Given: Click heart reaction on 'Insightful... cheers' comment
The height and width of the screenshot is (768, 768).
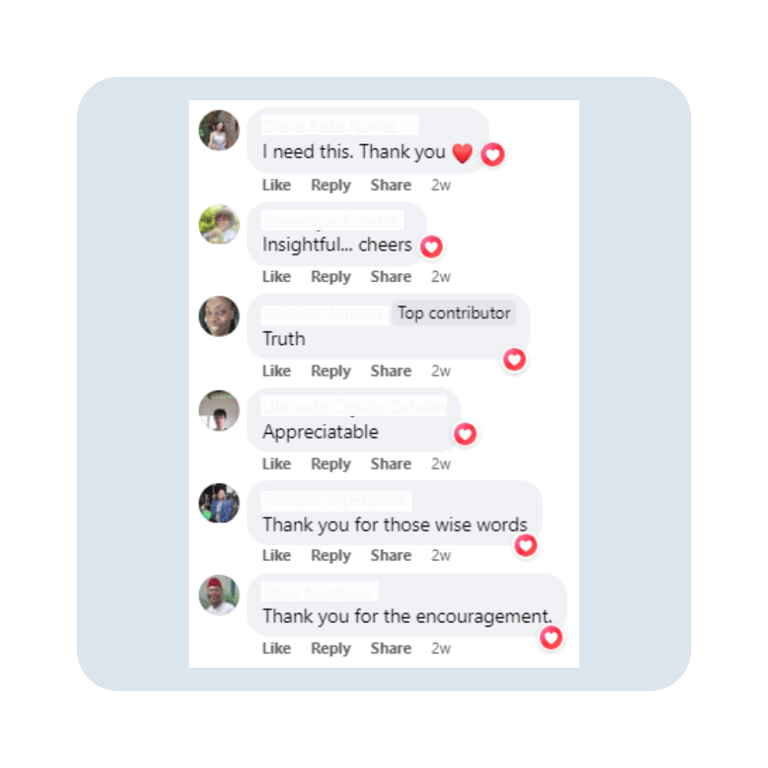Looking at the screenshot, I should coord(431,246).
